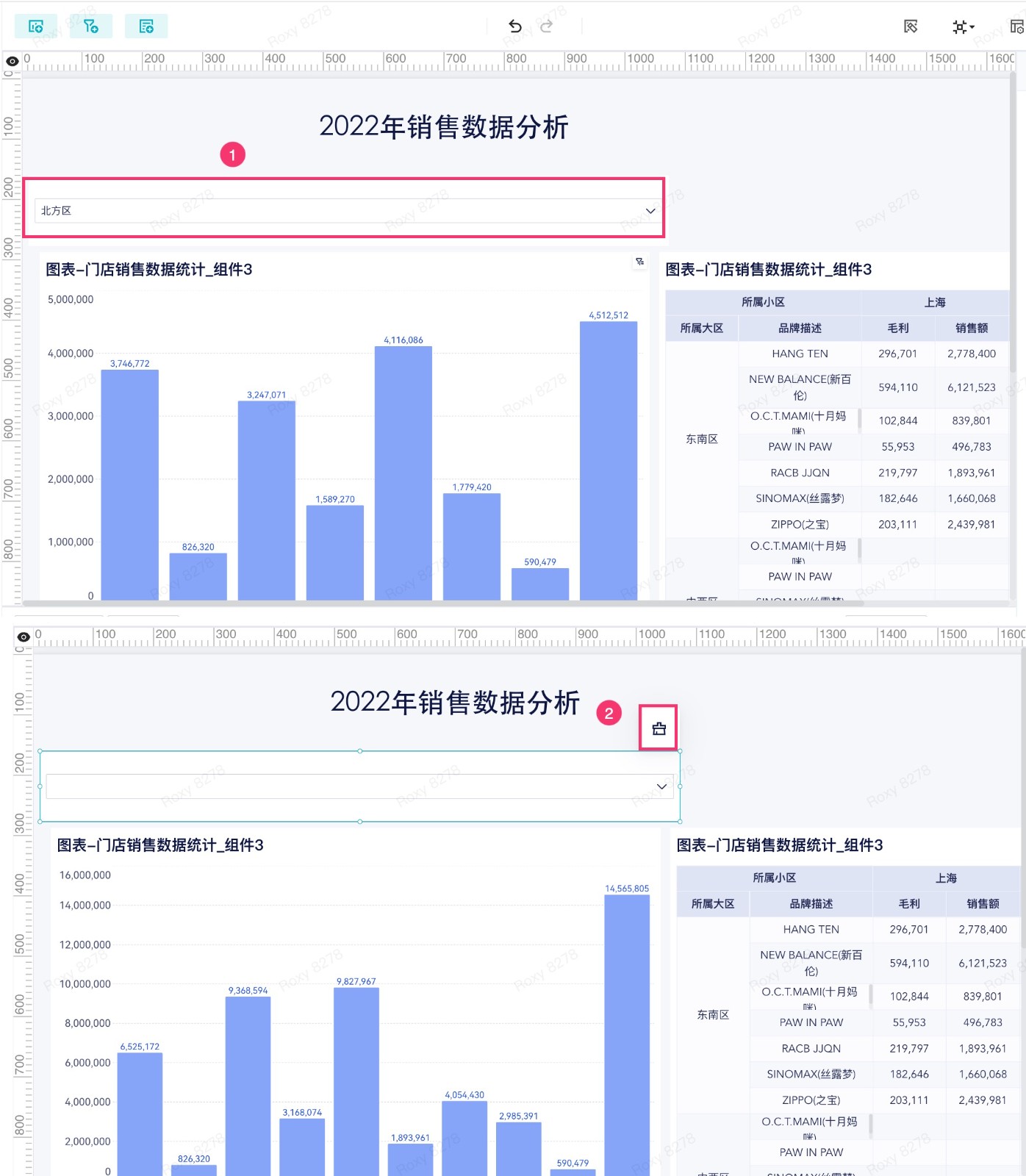This screenshot has height=1176, width=1026.
Task: Click the 2,985,391 bar value label
Action: point(519,1116)
